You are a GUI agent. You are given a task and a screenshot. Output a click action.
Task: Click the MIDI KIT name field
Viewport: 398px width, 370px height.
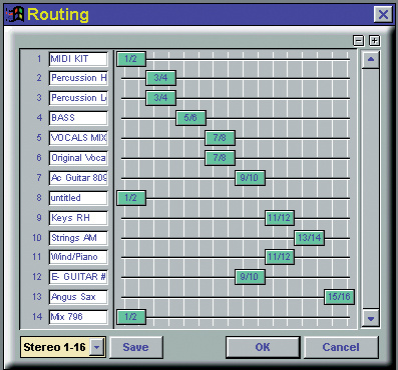click(x=78, y=59)
